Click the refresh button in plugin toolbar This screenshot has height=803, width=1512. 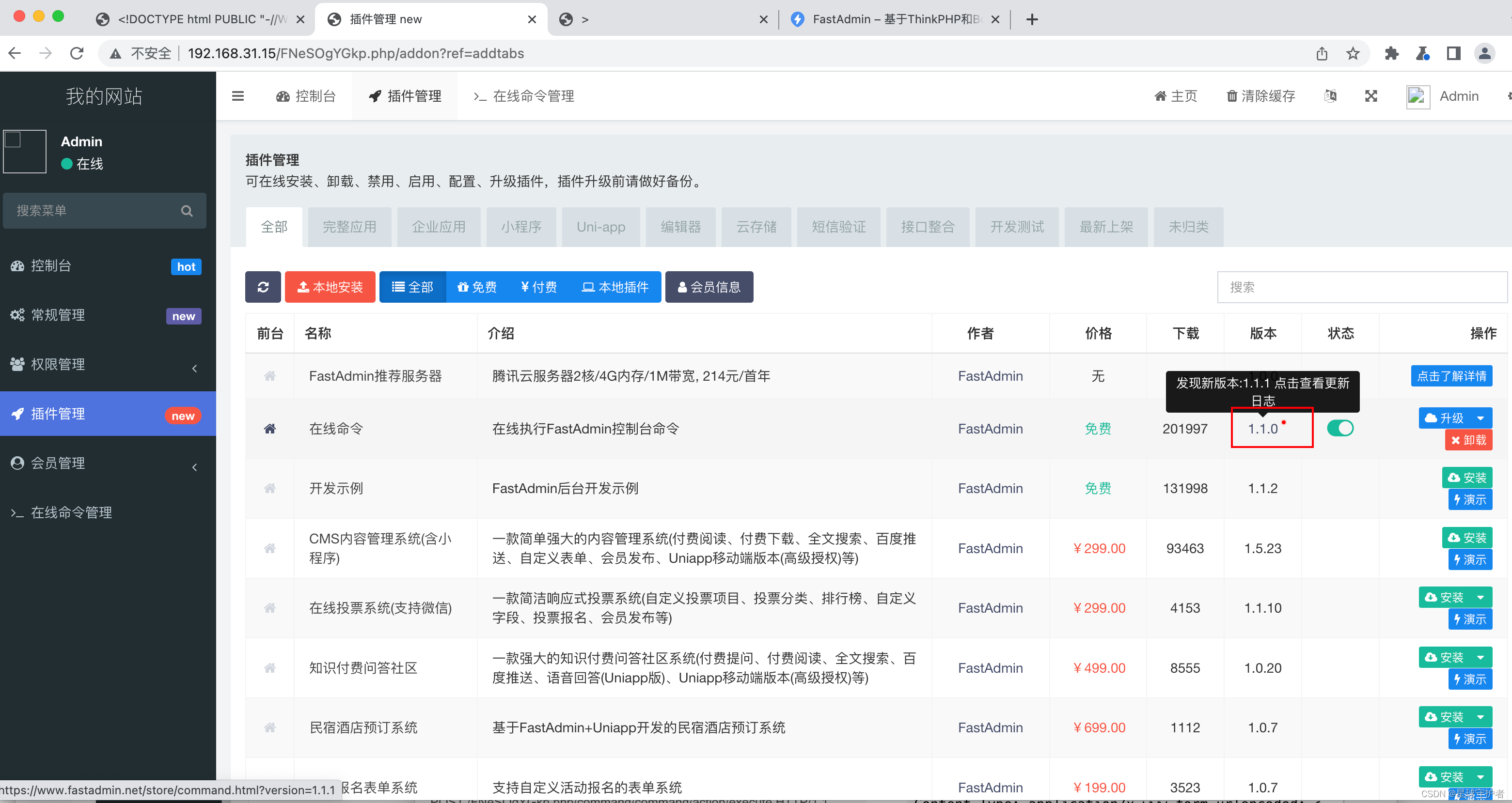pyautogui.click(x=263, y=287)
